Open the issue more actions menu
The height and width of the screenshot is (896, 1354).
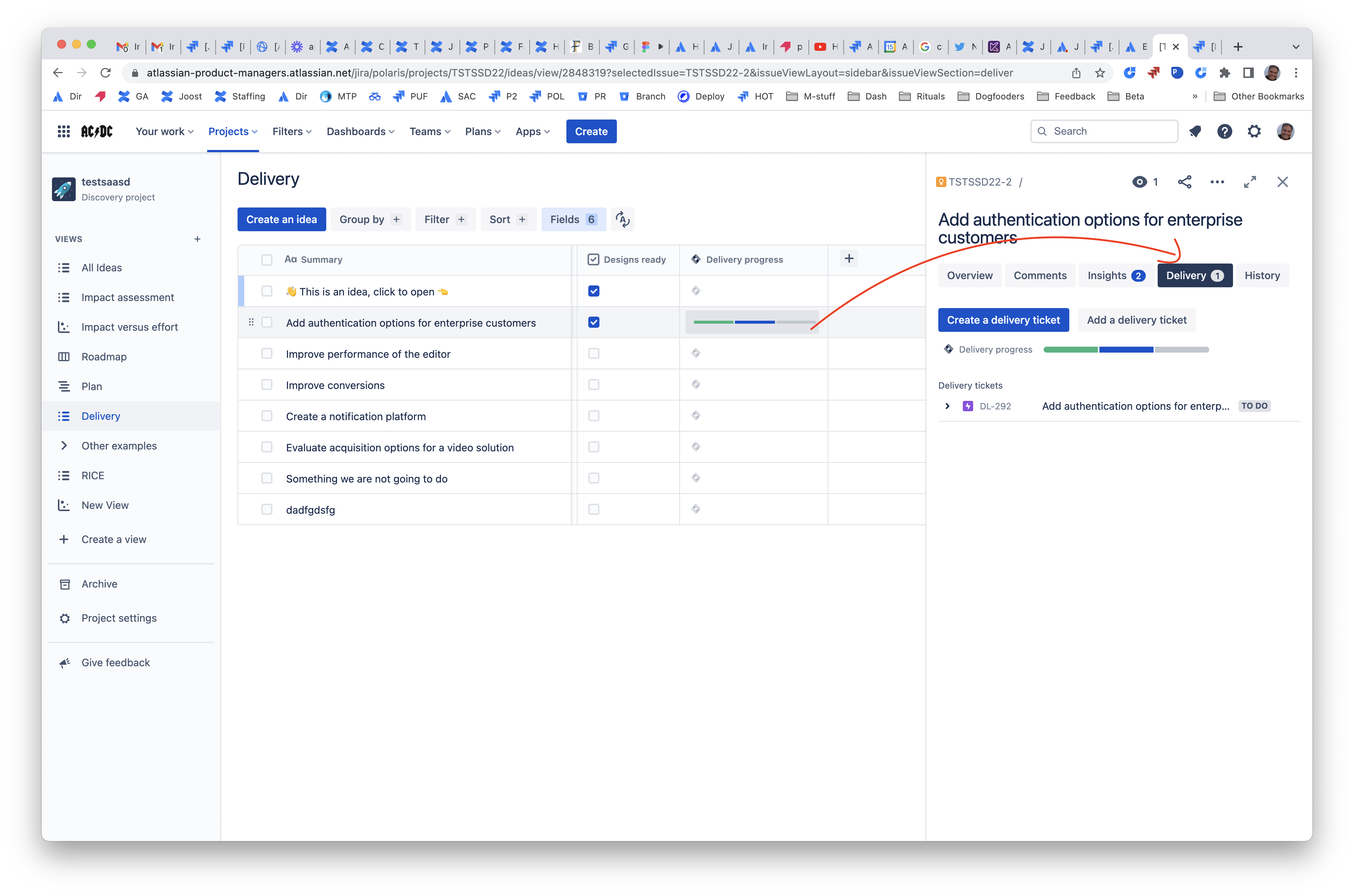click(x=1217, y=182)
